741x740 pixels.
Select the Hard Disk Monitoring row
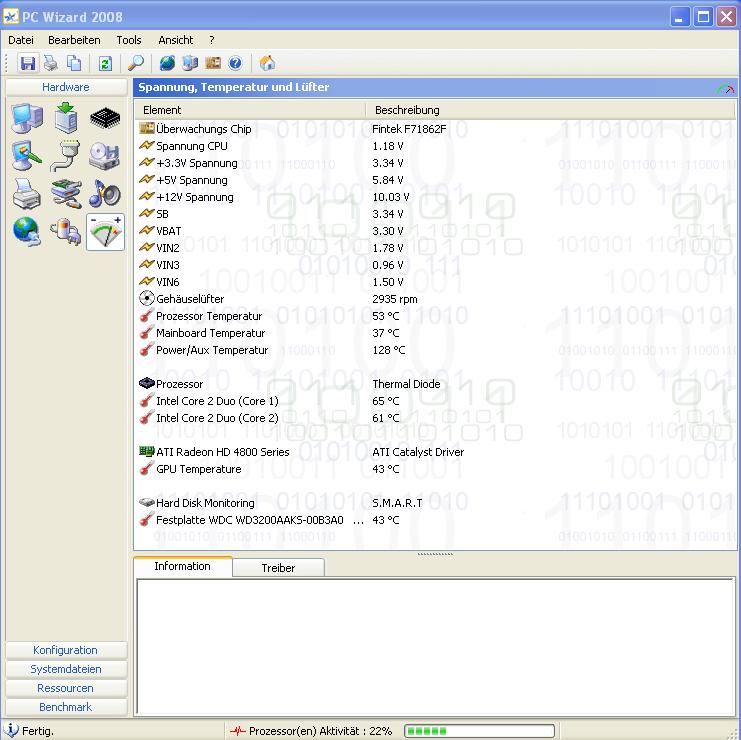click(x=435, y=503)
